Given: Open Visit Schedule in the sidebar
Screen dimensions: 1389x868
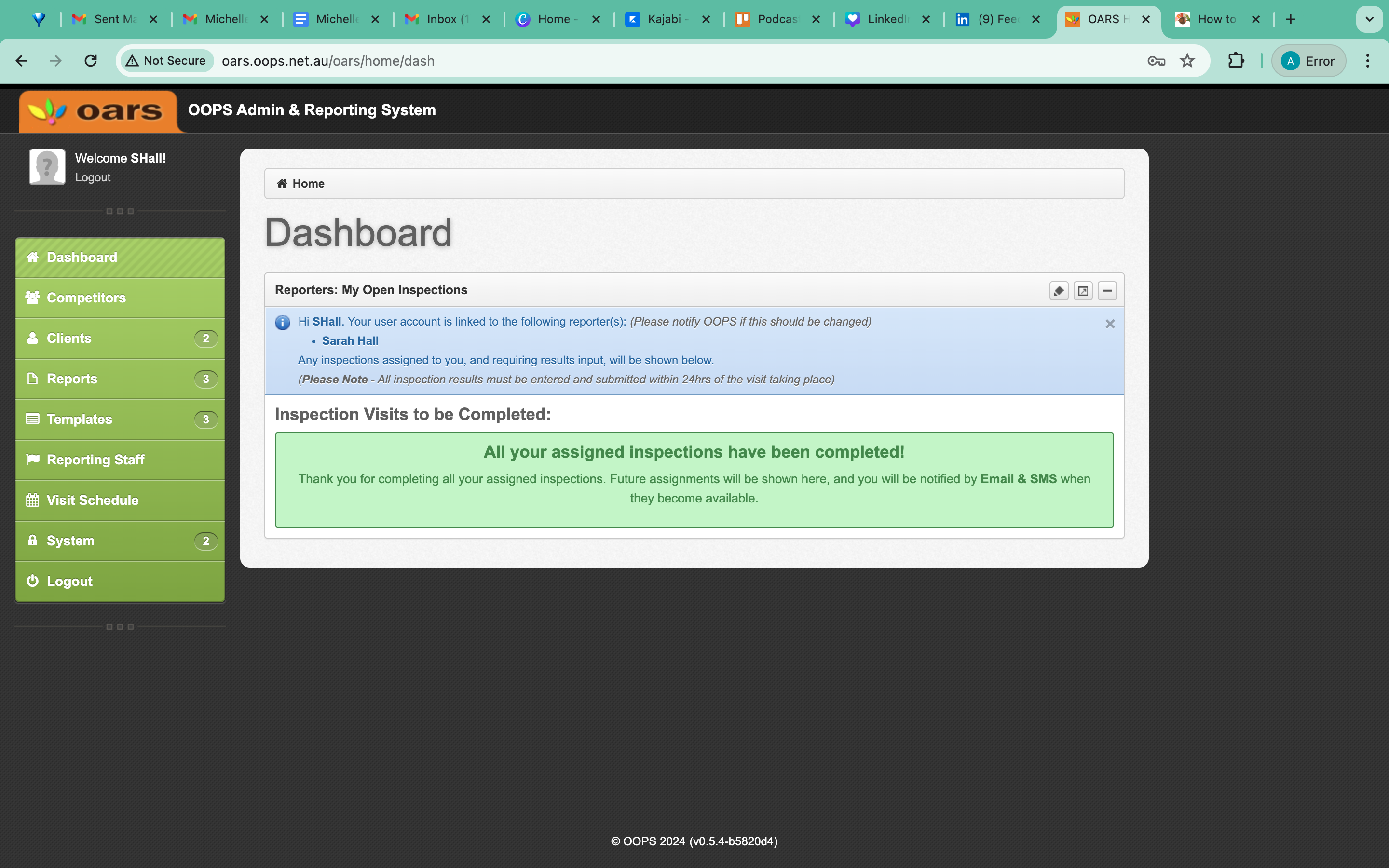Looking at the screenshot, I should (x=120, y=501).
